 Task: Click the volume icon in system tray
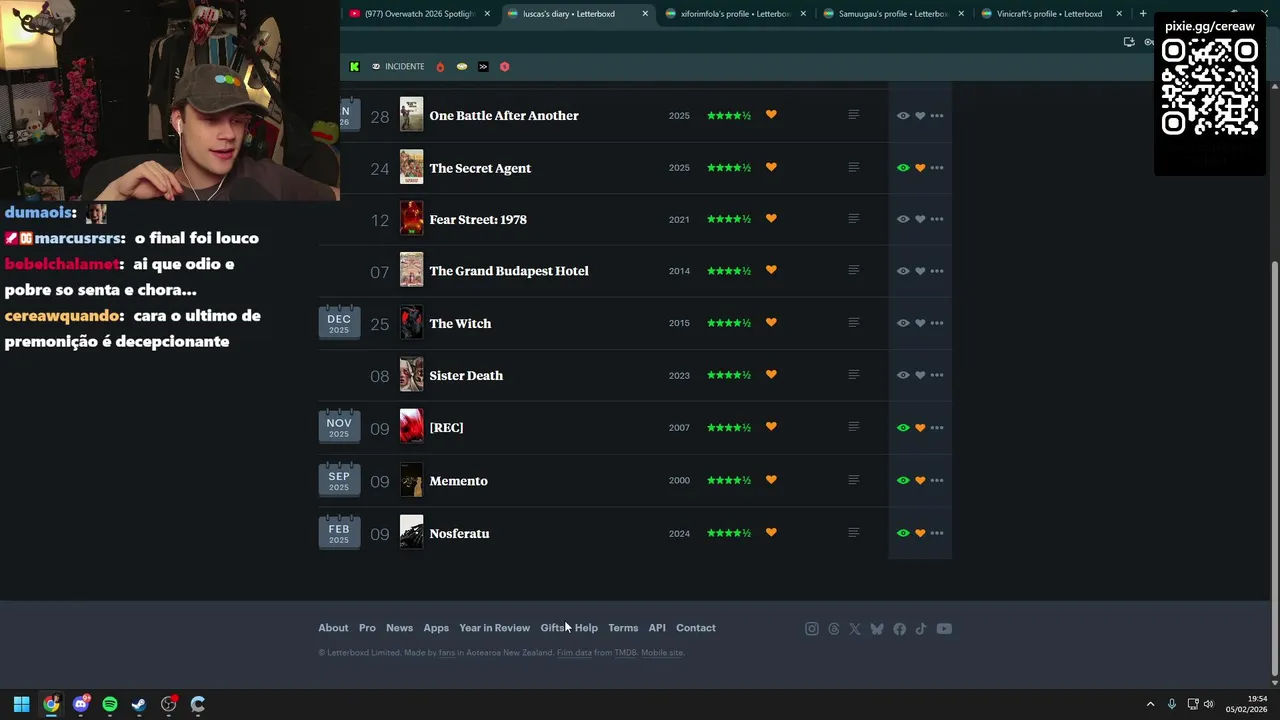pyautogui.click(x=1208, y=704)
